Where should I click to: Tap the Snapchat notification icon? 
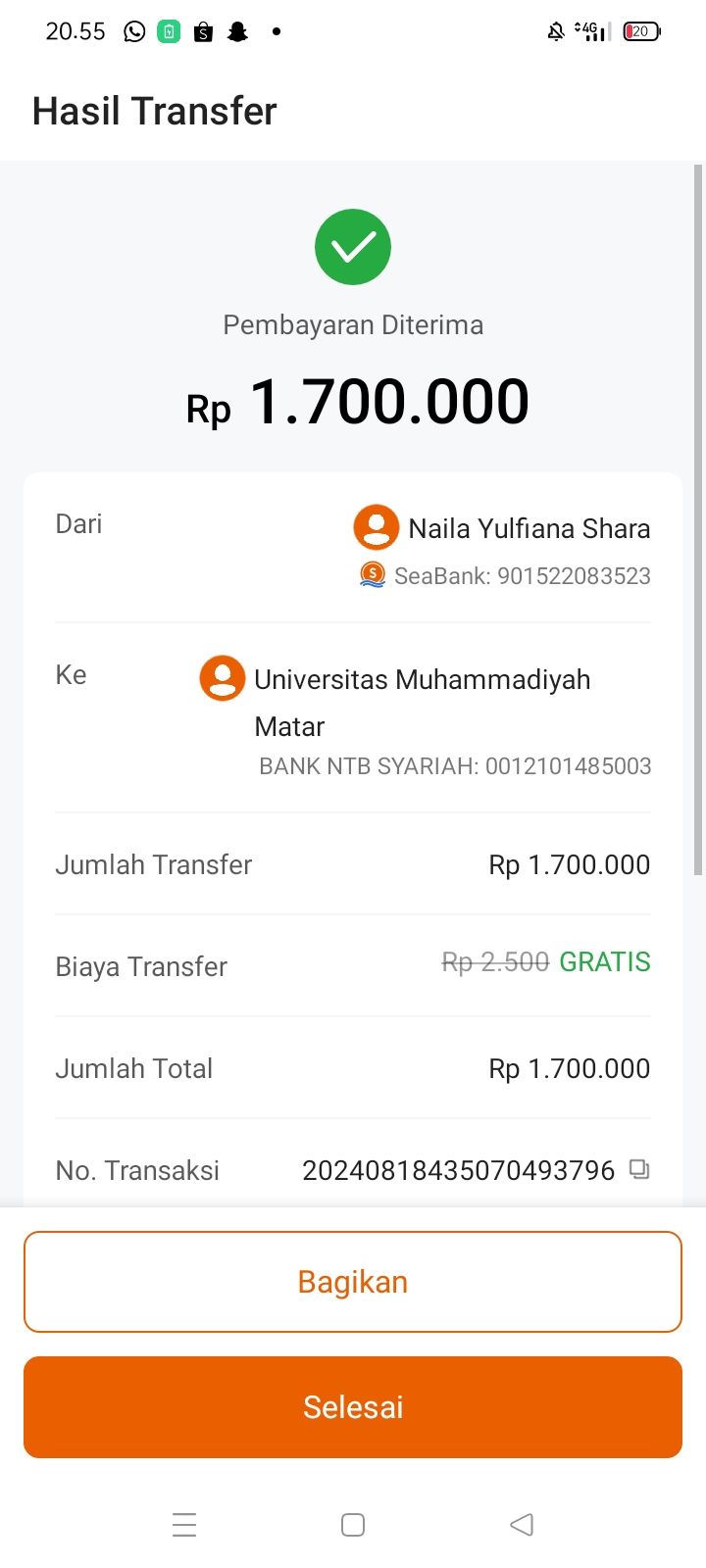coord(237,32)
